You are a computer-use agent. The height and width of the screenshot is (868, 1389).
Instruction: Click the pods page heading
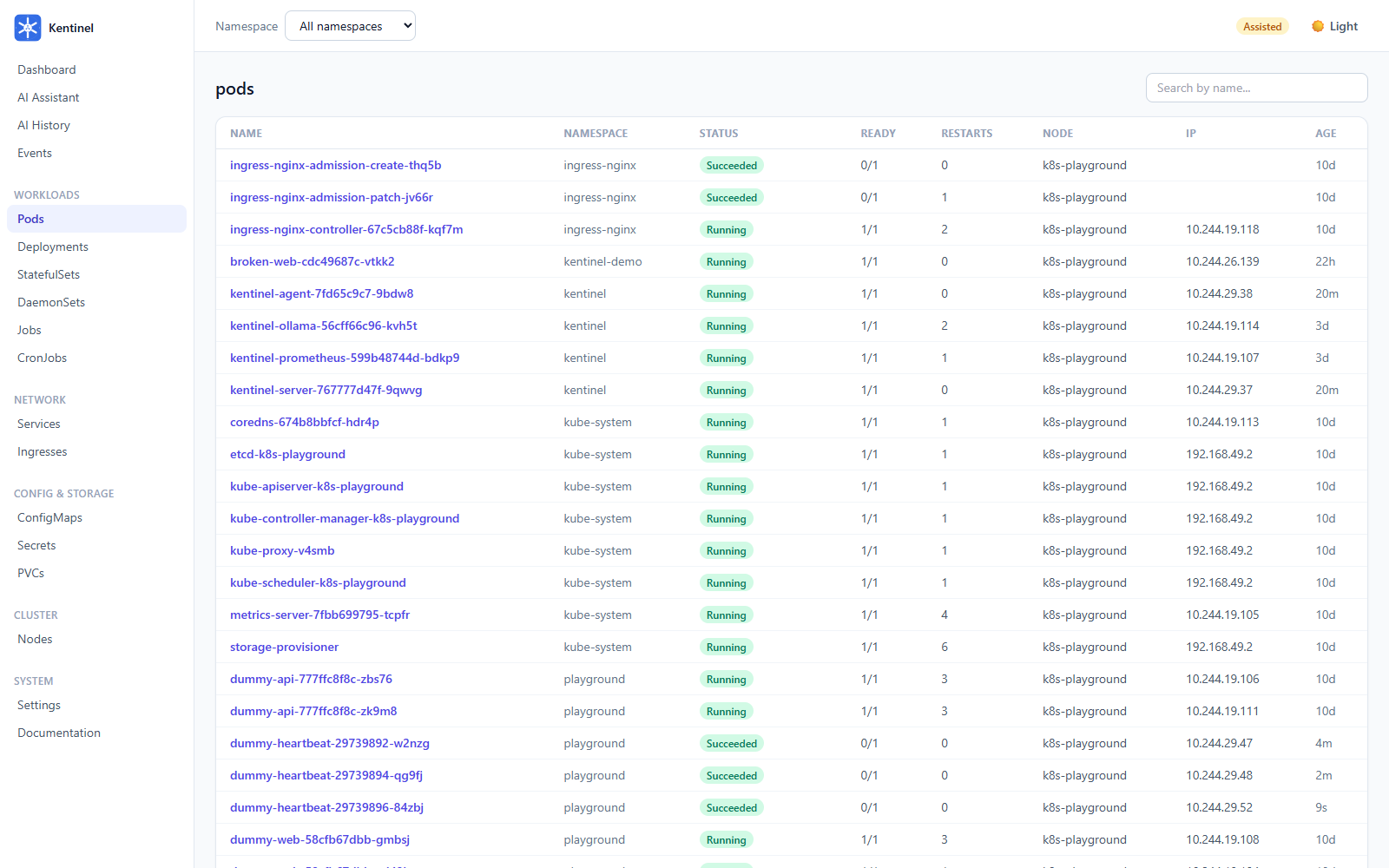point(234,89)
